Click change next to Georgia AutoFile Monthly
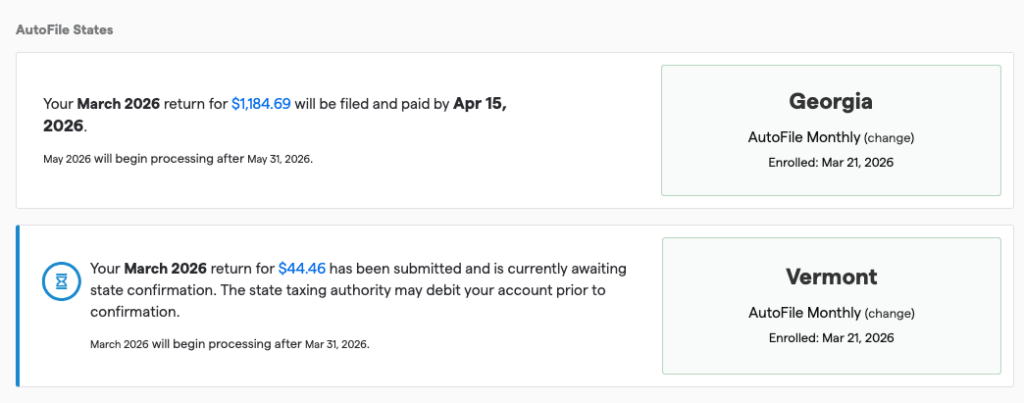Viewport: 1024px width, 403px height. 889,138
